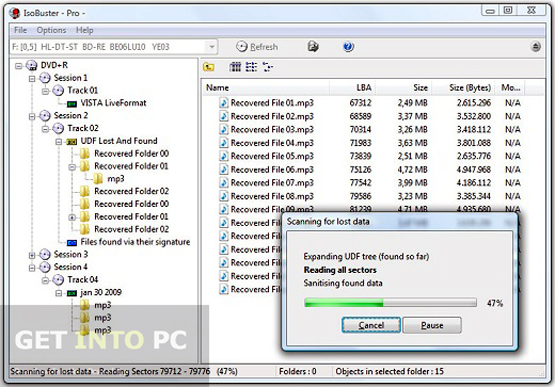Click music icon of Recovered File 05.mp3
Screen dimensions: 555x387
[x=224, y=156]
